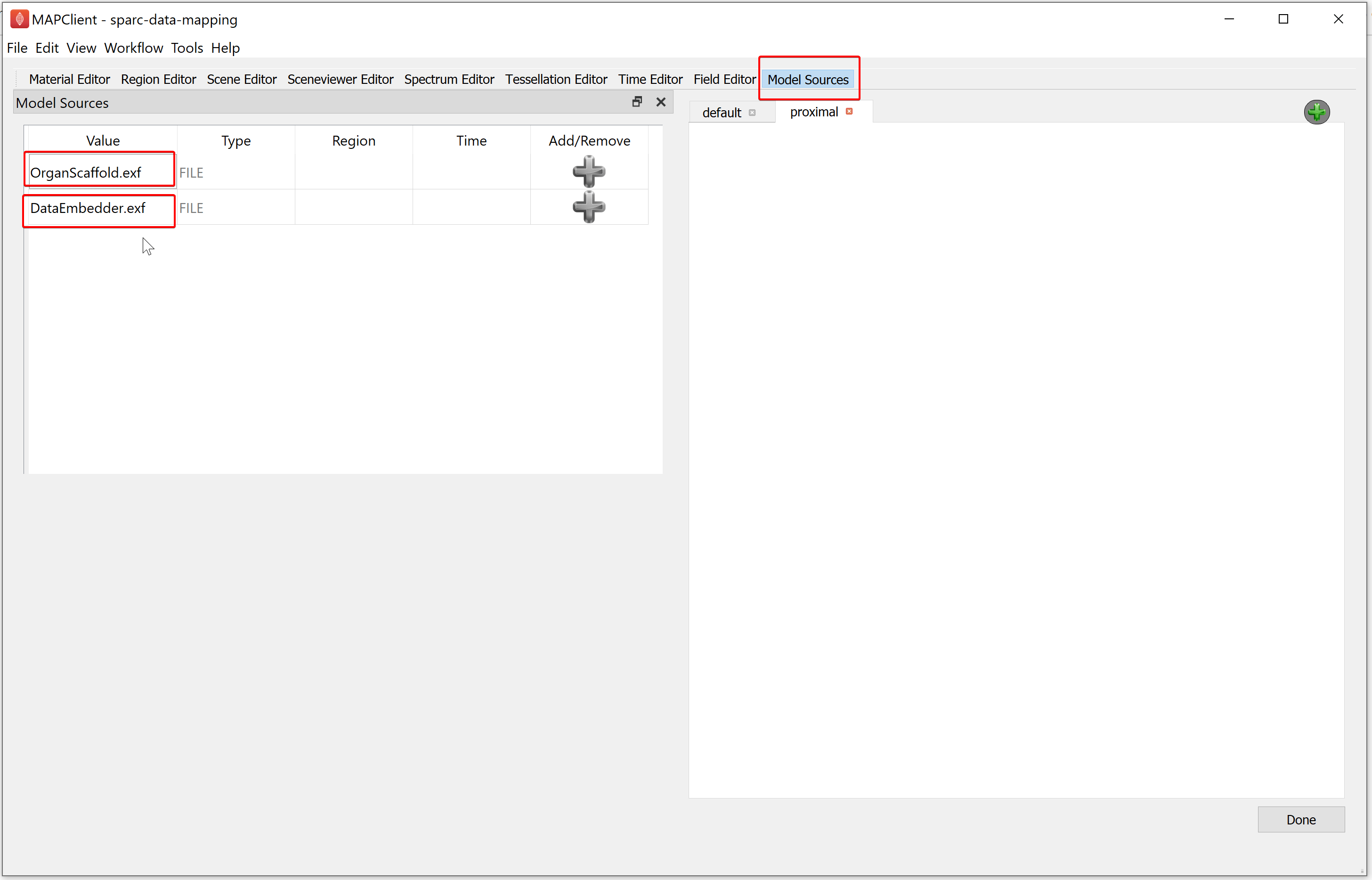Add source in the OrganScaffold.exf row

(x=589, y=171)
